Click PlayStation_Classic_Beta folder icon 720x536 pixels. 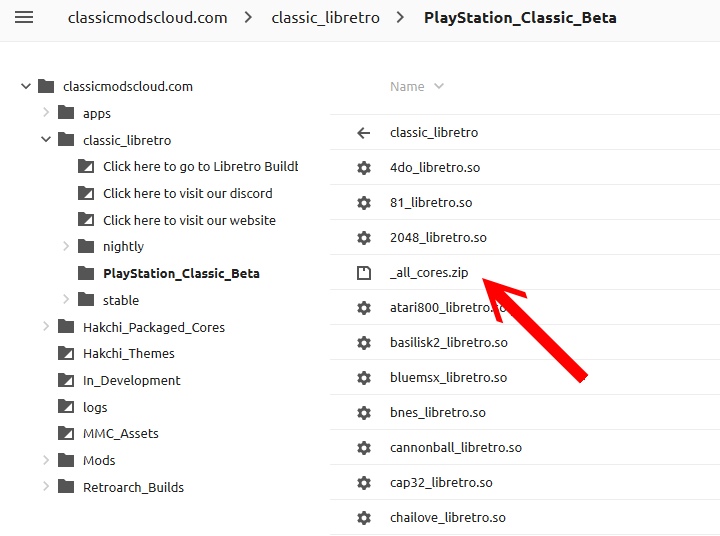(86, 273)
